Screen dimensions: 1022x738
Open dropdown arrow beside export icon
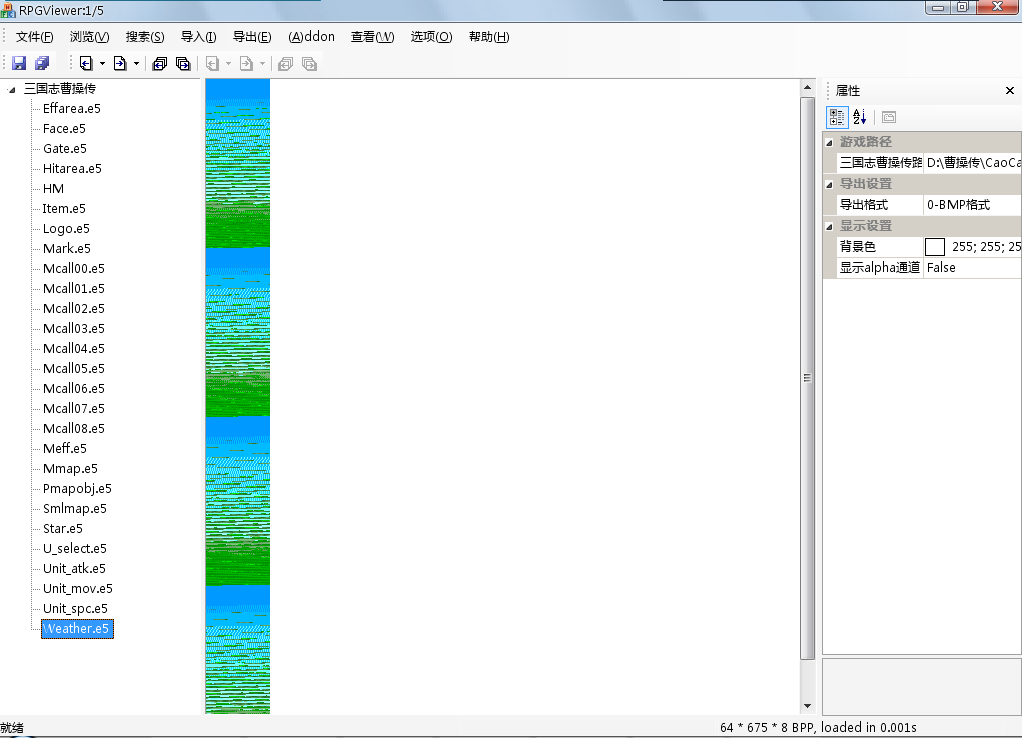[137, 64]
